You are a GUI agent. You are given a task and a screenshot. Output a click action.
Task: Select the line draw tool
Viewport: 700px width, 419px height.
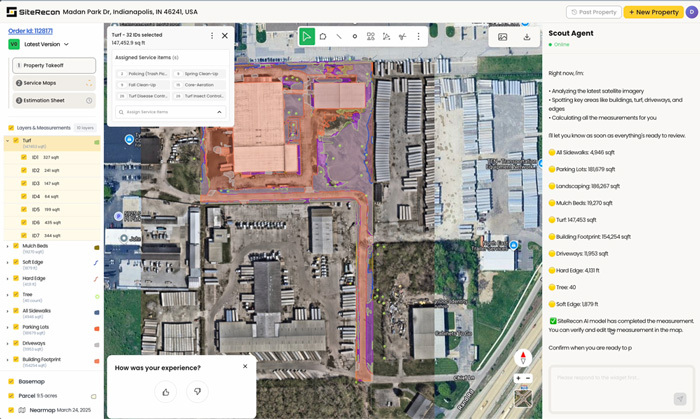point(339,37)
